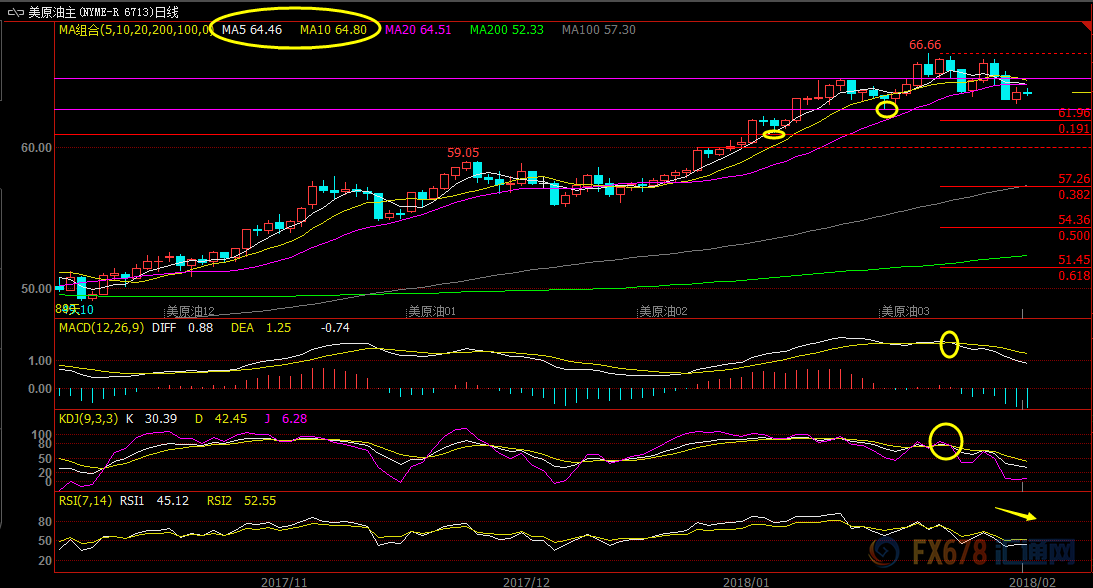Click the MA5 64.46 legend entry

pyautogui.click(x=252, y=31)
